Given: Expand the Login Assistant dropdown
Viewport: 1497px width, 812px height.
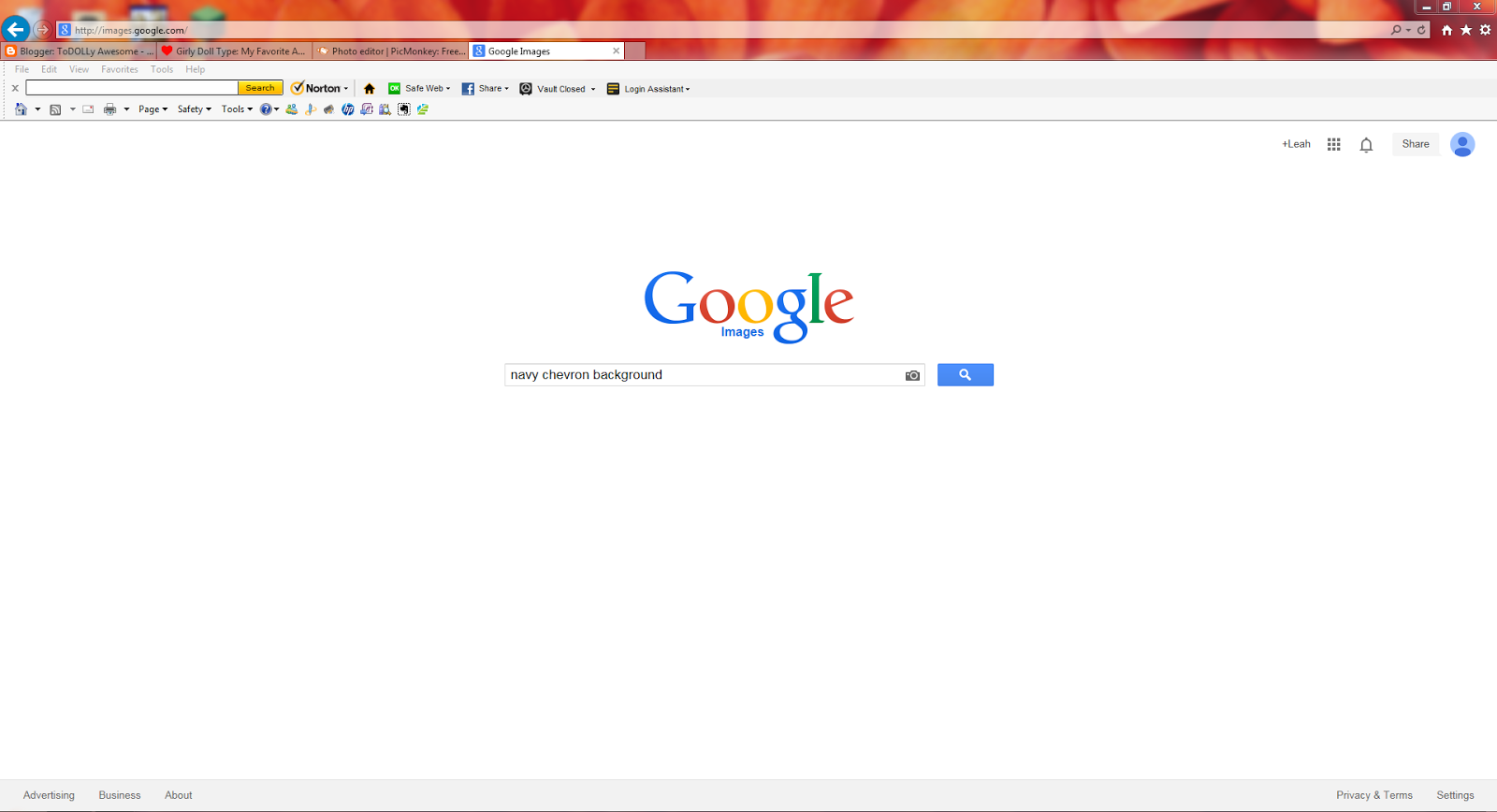Looking at the screenshot, I should [x=688, y=89].
